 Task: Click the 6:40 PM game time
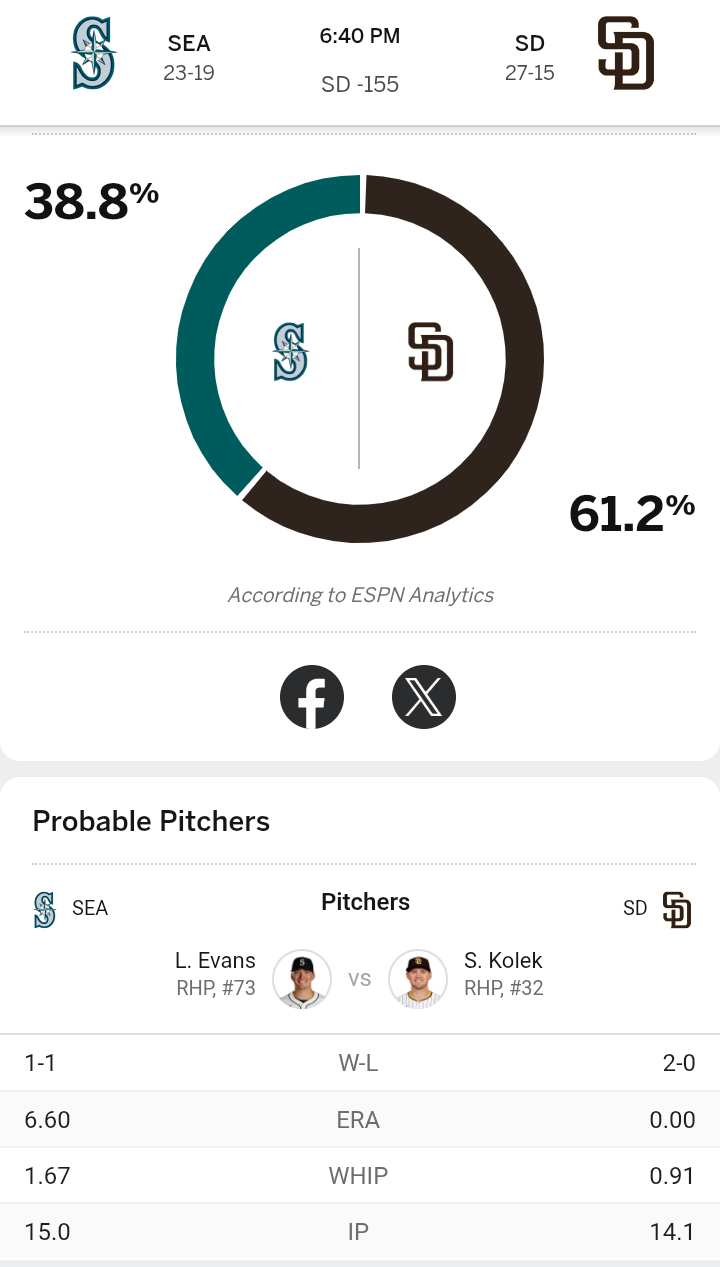tap(360, 36)
